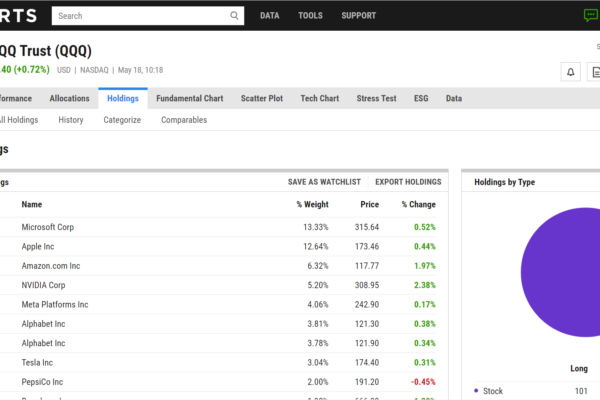Click SAVE AS WATCHLIST
This screenshot has width=600, height=400.
click(x=324, y=182)
